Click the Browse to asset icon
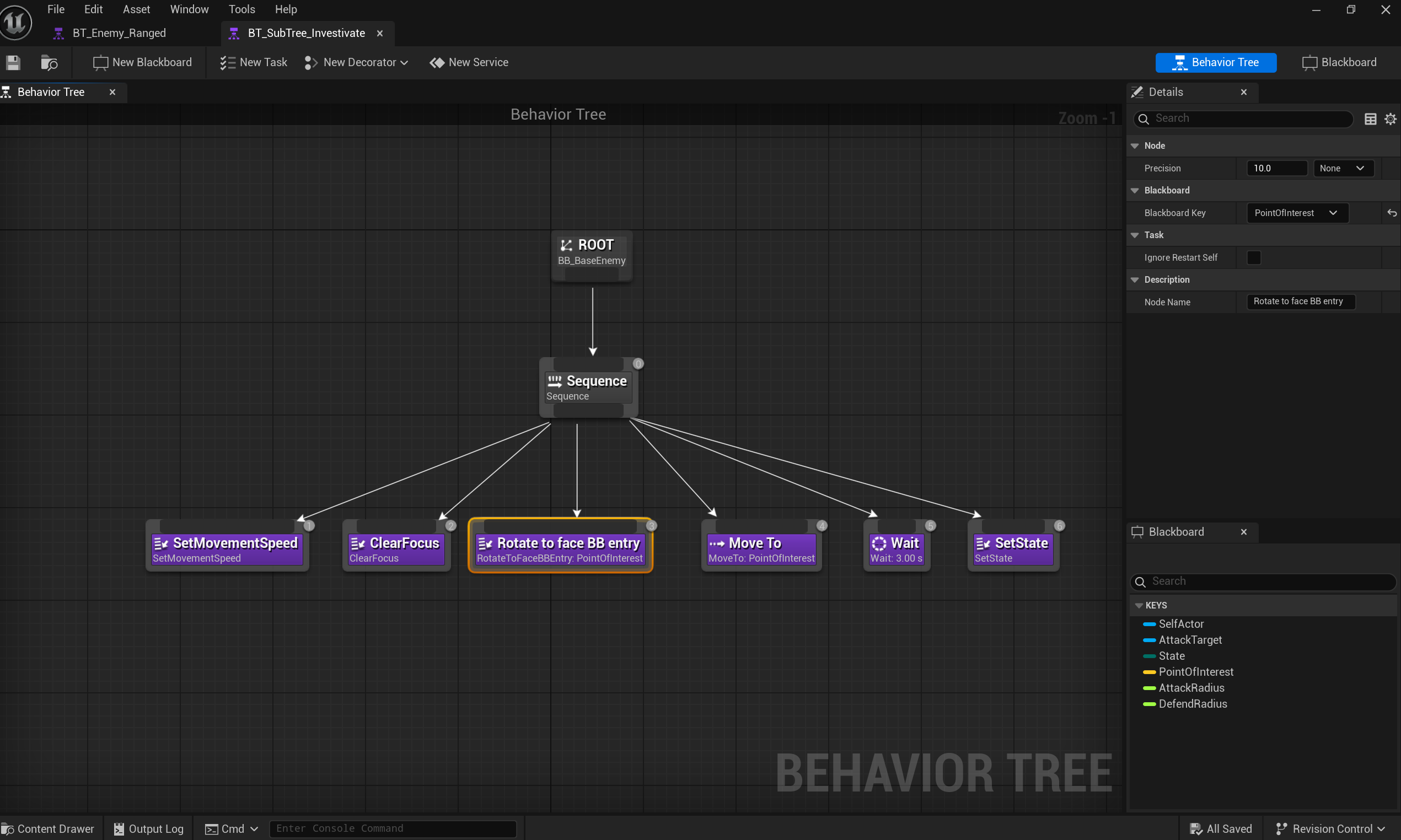The width and height of the screenshot is (1401, 840). pos(49,62)
